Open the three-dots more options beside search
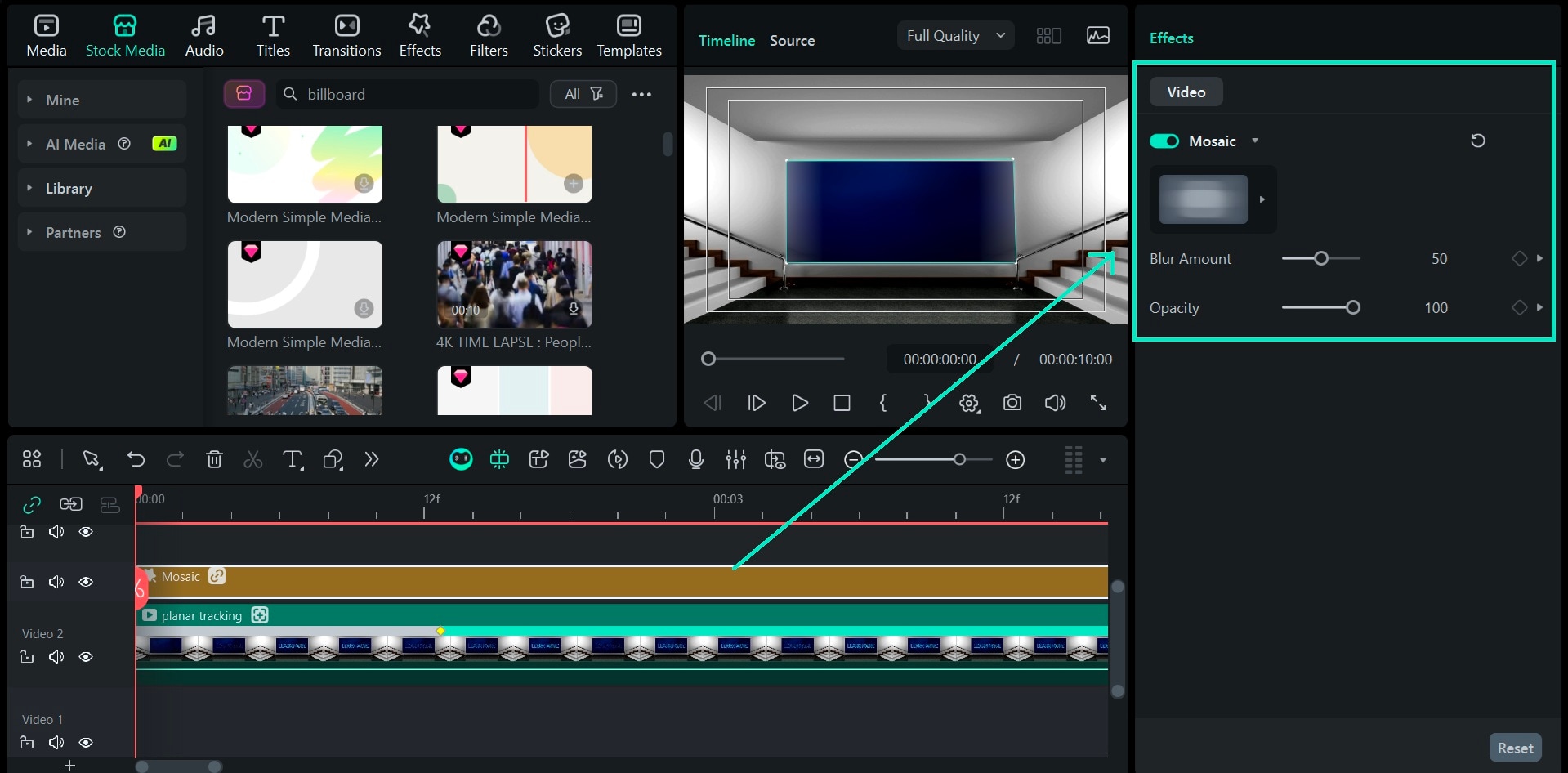The height and width of the screenshot is (773, 1568). point(641,94)
